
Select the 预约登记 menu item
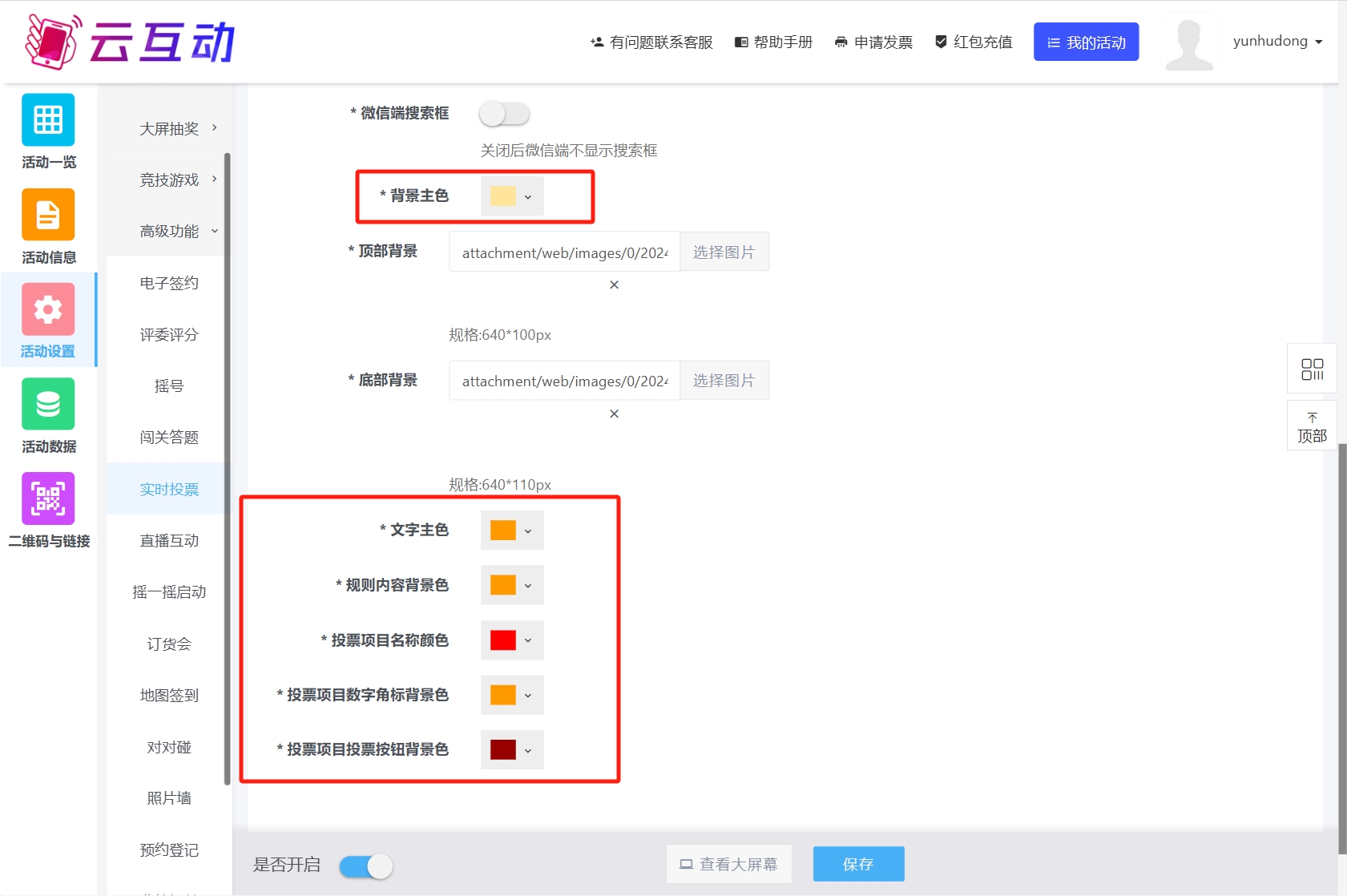tap(169, 850)
